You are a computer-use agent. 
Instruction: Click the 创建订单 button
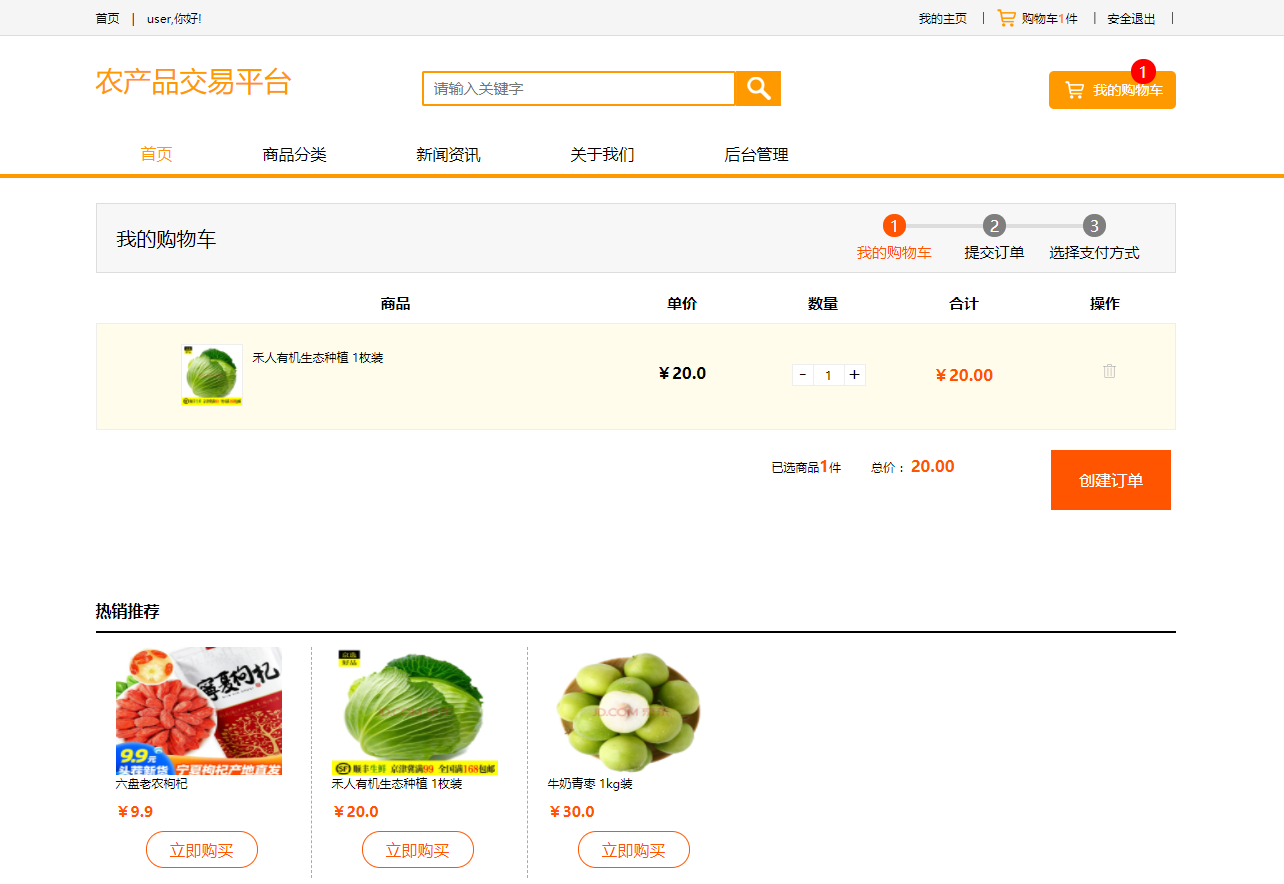click(x=1110, y=479)
